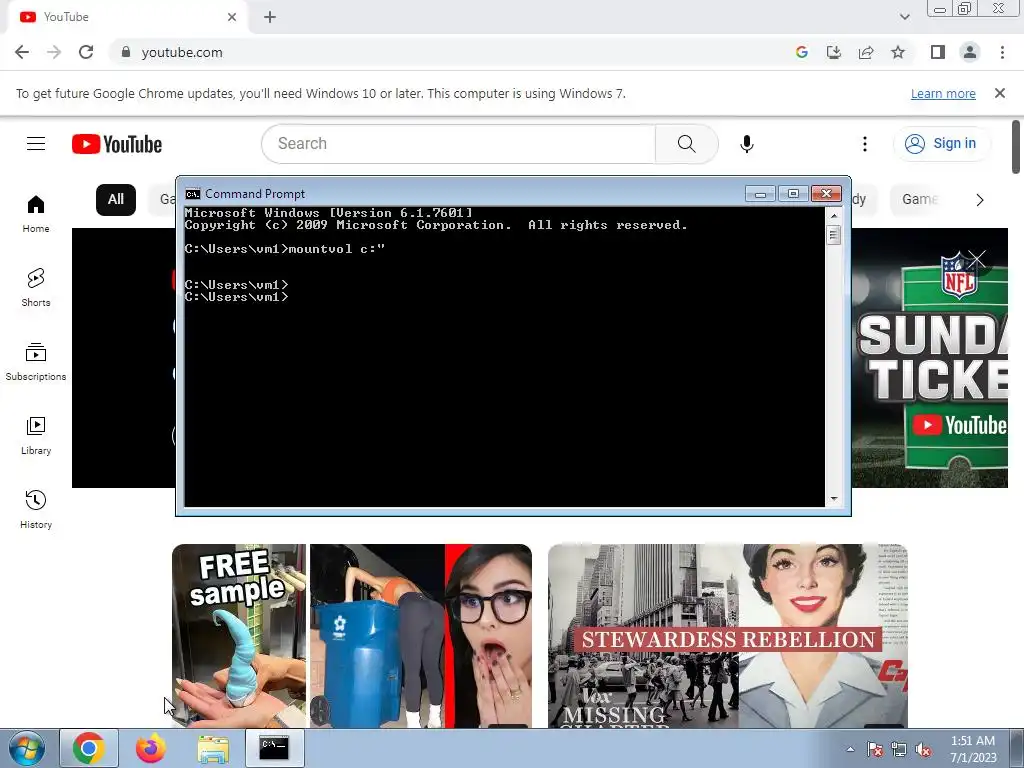The width and height of the screenshot is (1024, 768).
Task: Expand the tab search dropdown arrow
Action: (x=904, y=17)
